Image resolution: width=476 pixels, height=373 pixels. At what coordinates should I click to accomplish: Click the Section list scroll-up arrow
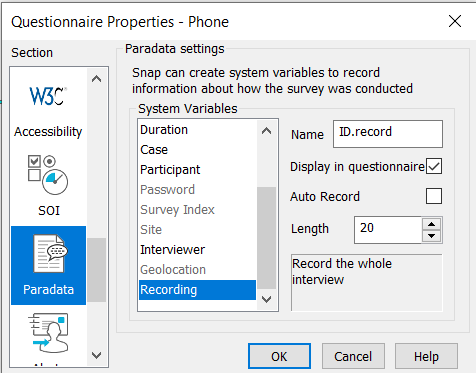[97, 79]
